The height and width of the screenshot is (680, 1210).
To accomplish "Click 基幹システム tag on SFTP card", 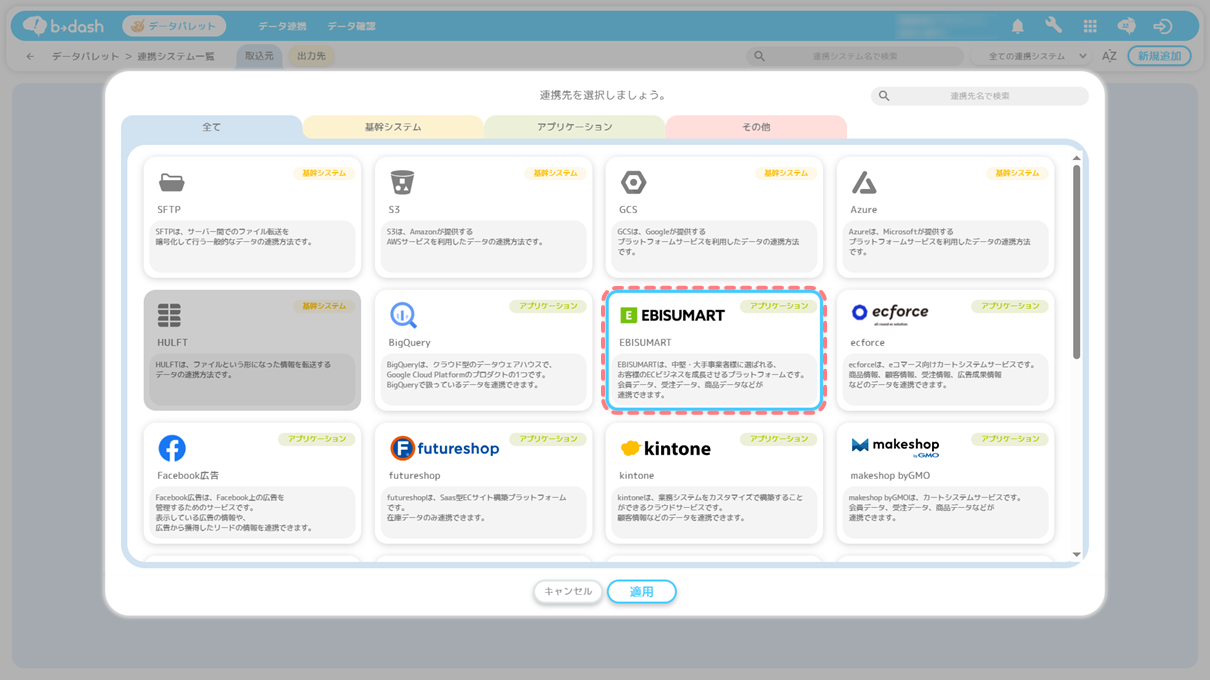I will tap(324, 173).
